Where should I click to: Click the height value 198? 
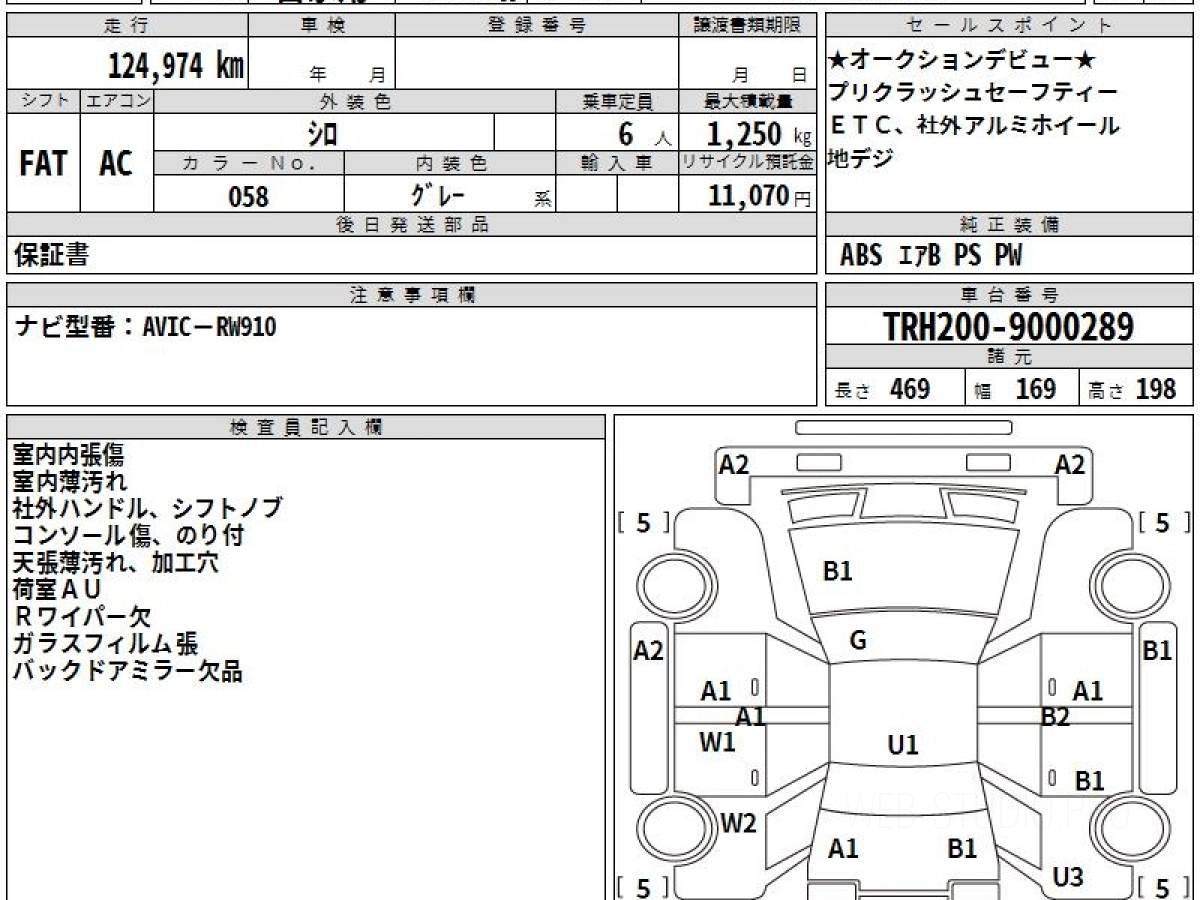[1155, 389]
